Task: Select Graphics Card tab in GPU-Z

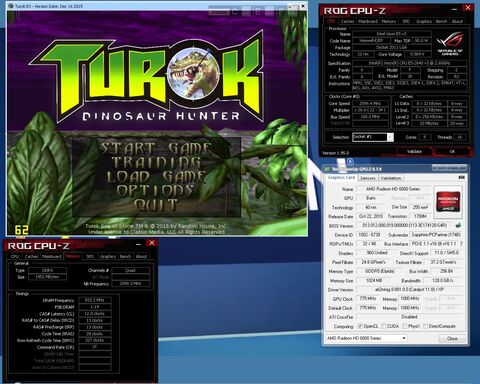Action: (x=341, y=178)
